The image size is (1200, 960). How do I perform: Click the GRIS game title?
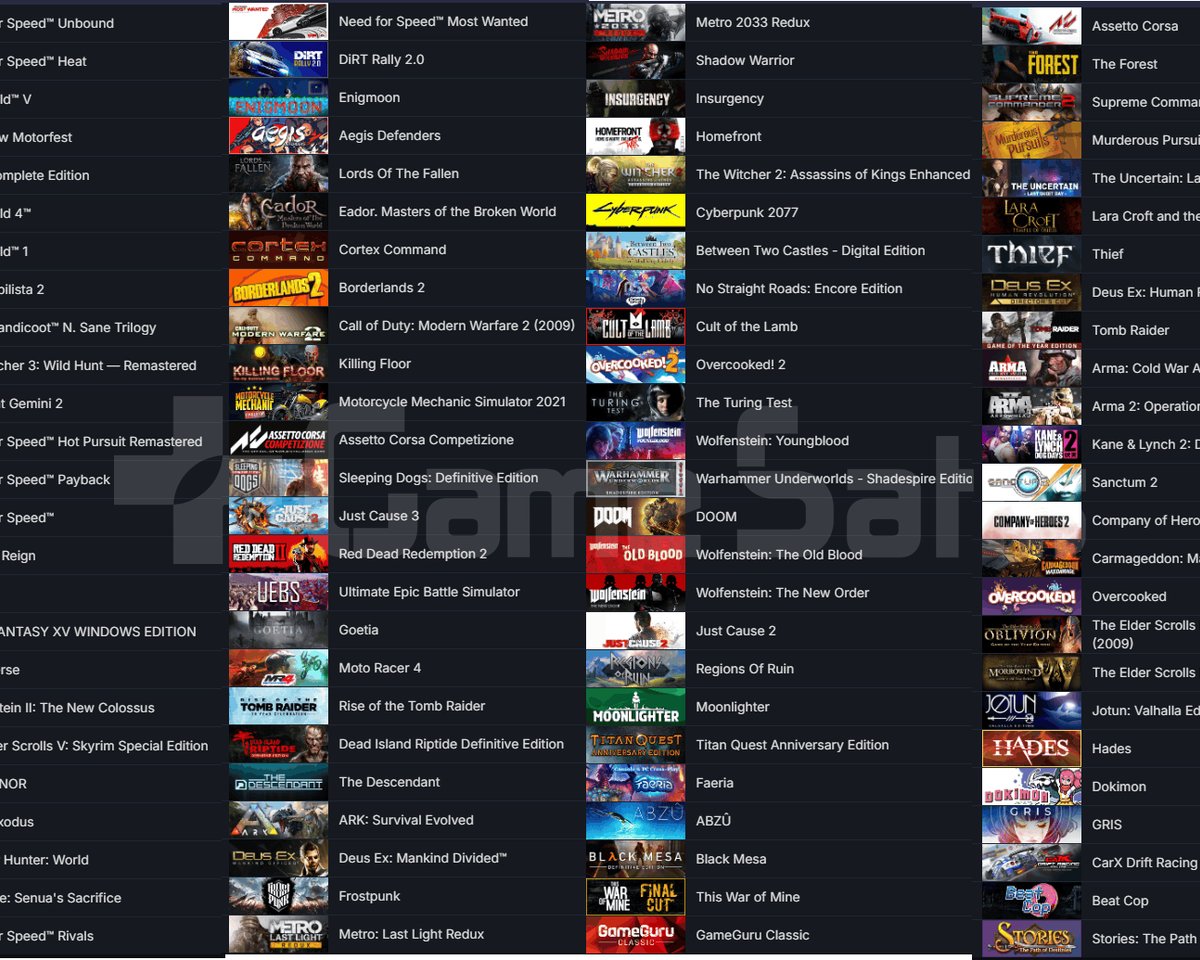click(x=1107, y=824)
